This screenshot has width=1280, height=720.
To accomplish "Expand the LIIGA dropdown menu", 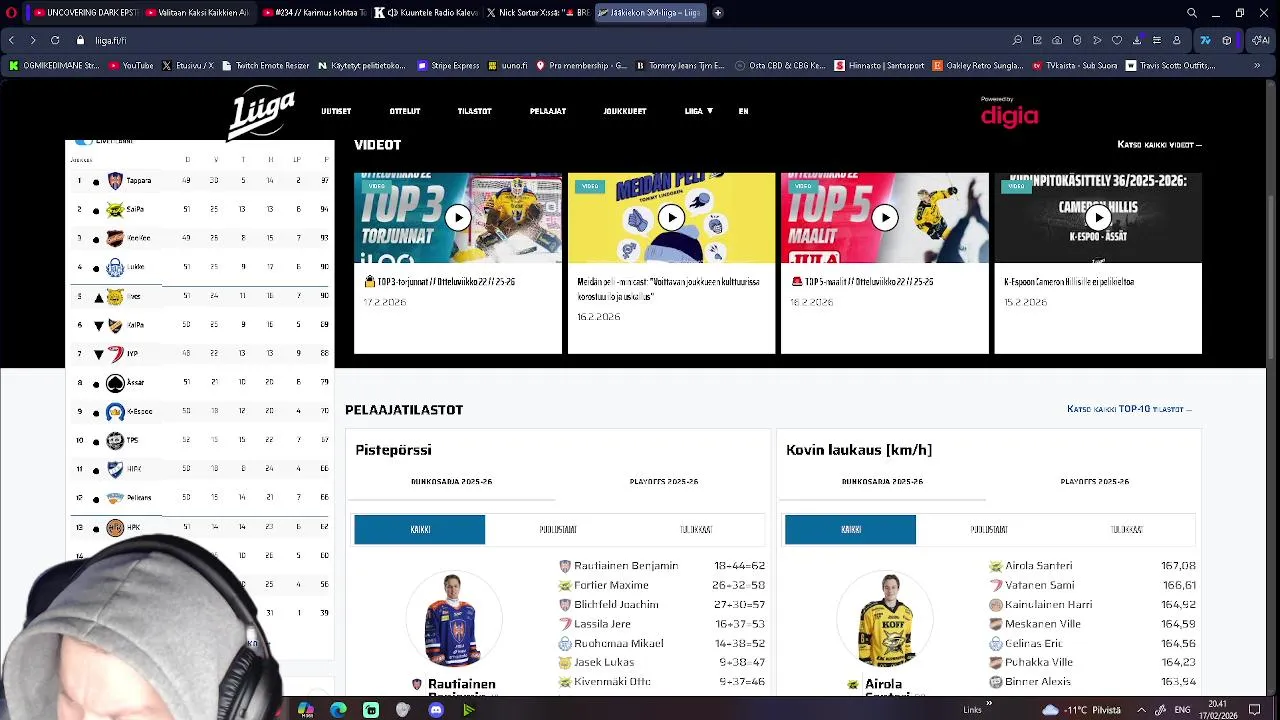I will click(x=698, y=111).
